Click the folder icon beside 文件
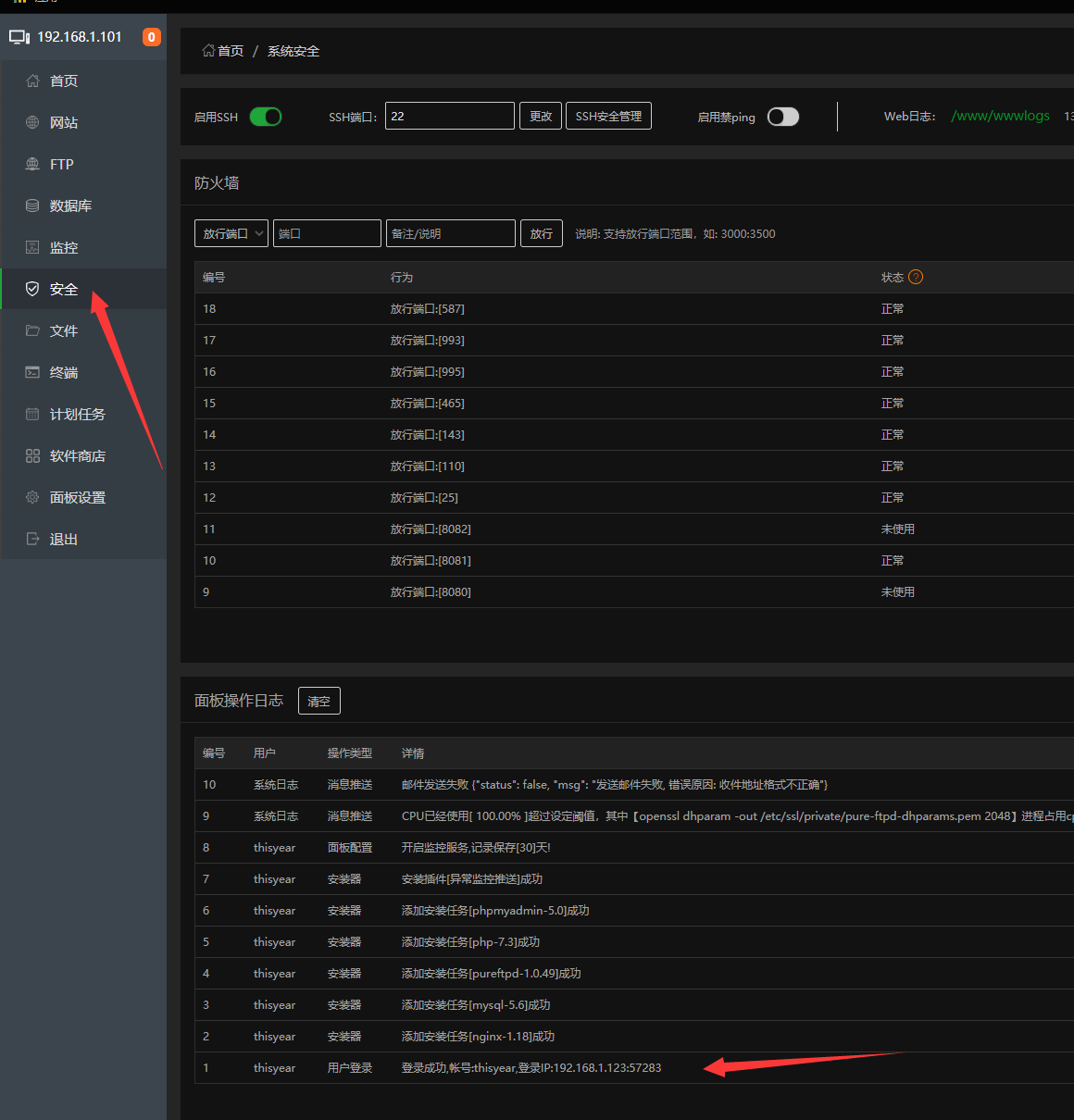Image resolution: width=1074 pixels, height=1120 pixels. (32, 331)
